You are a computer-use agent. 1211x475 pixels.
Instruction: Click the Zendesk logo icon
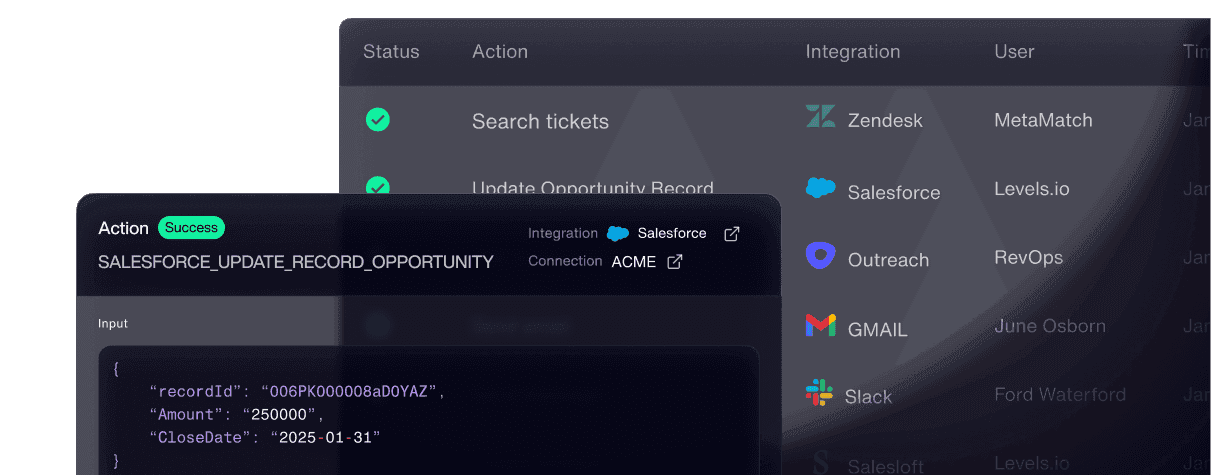pyautogui.click(x=820, y=118)
